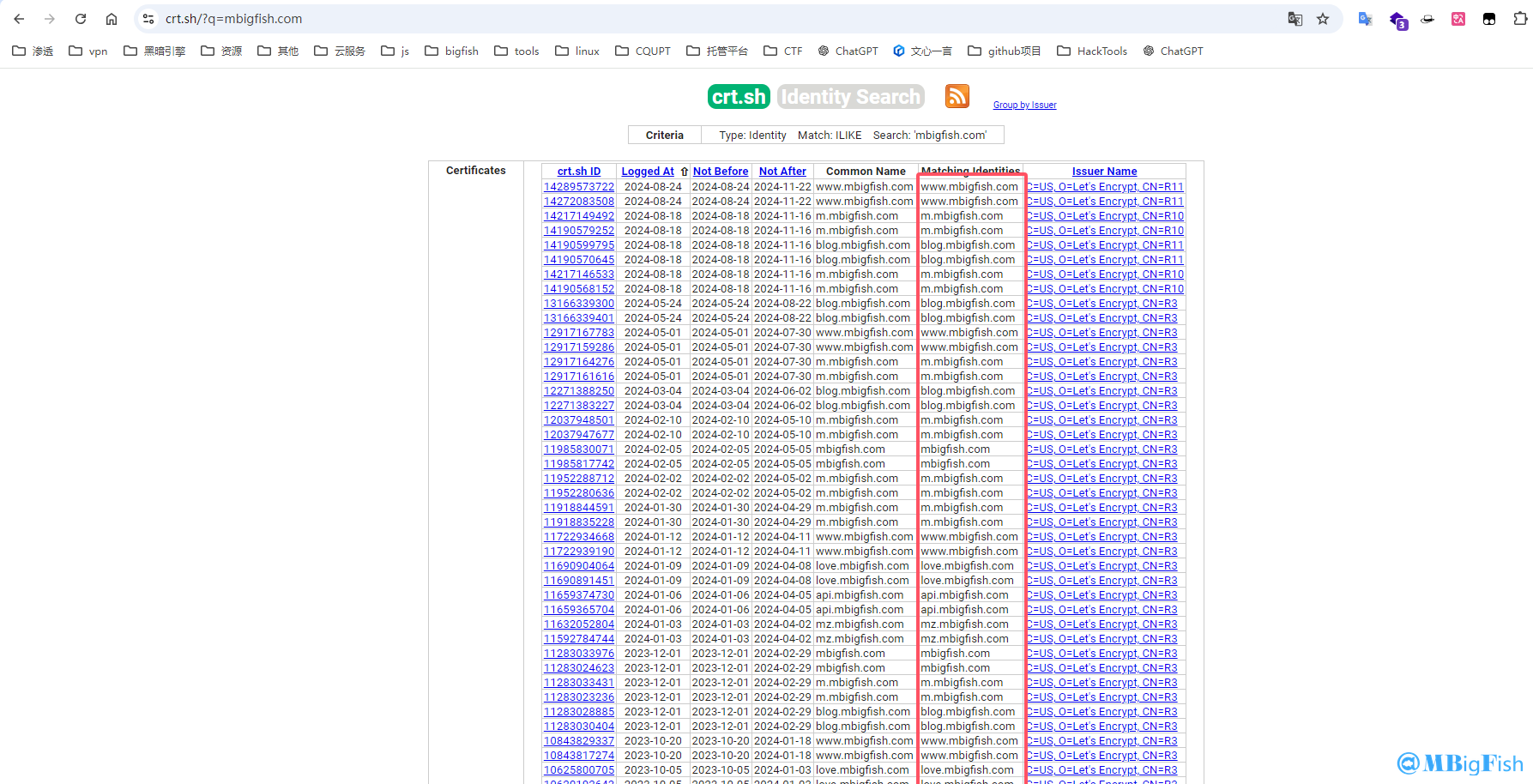Bookmark this page with the star icon

tap(1323, 19)
